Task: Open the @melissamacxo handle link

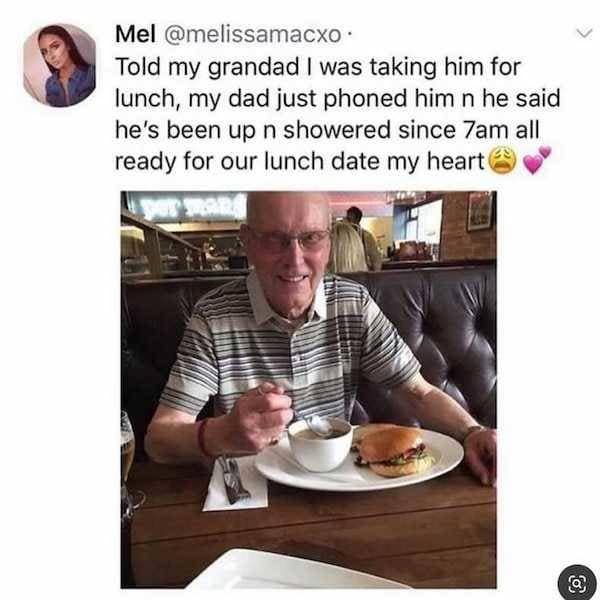Action: click(253, 34)
